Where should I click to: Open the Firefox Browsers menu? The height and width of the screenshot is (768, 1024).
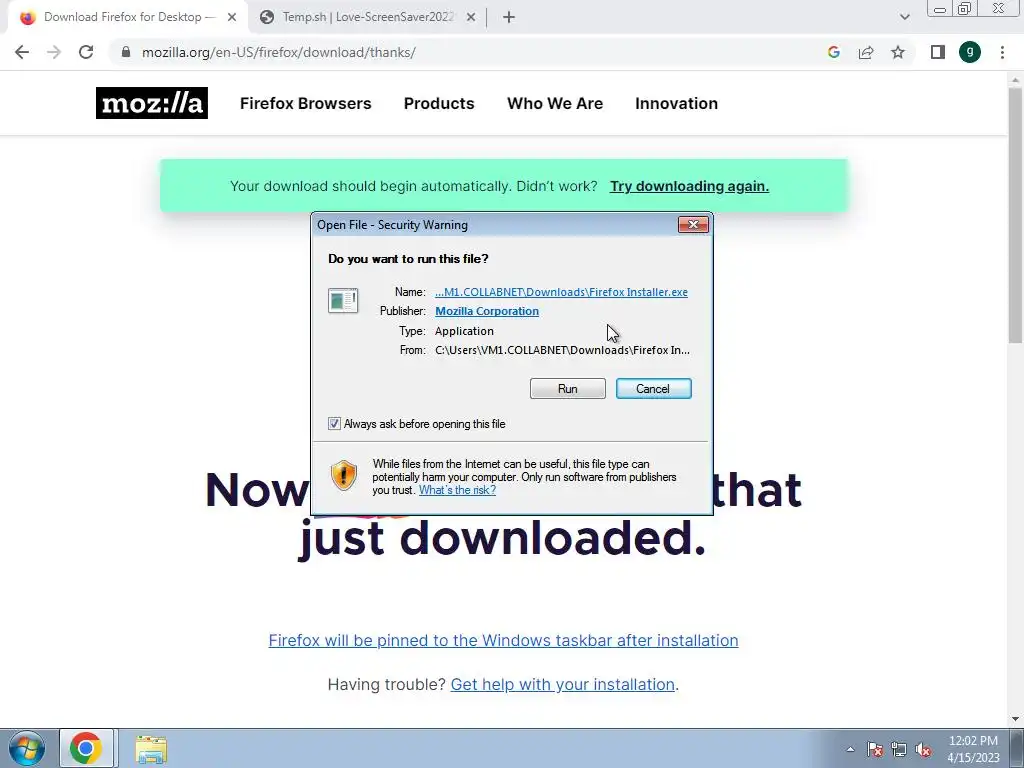[x=306, y=103]
